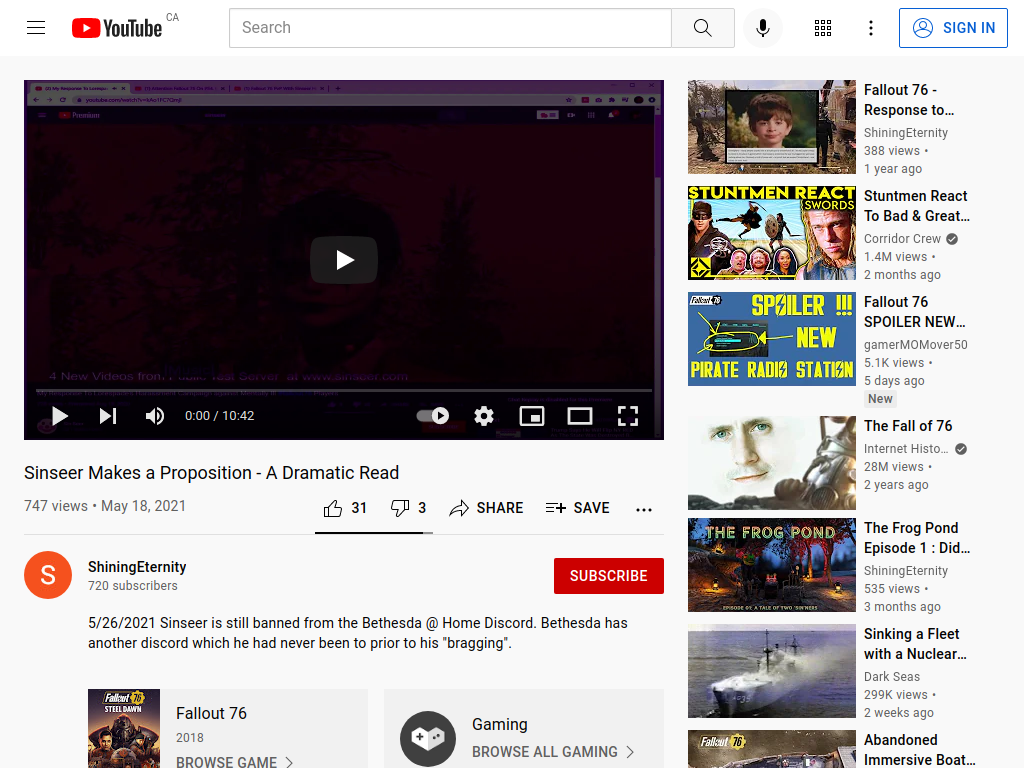Click the search magnifier button

(703, 28)
